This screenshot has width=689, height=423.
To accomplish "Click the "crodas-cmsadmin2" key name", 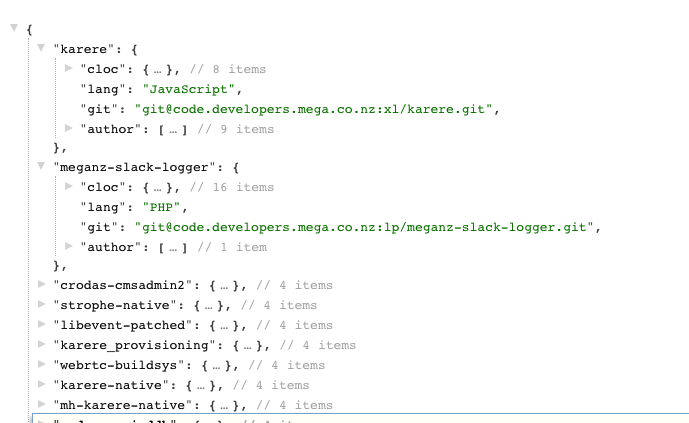I will 123,286.
